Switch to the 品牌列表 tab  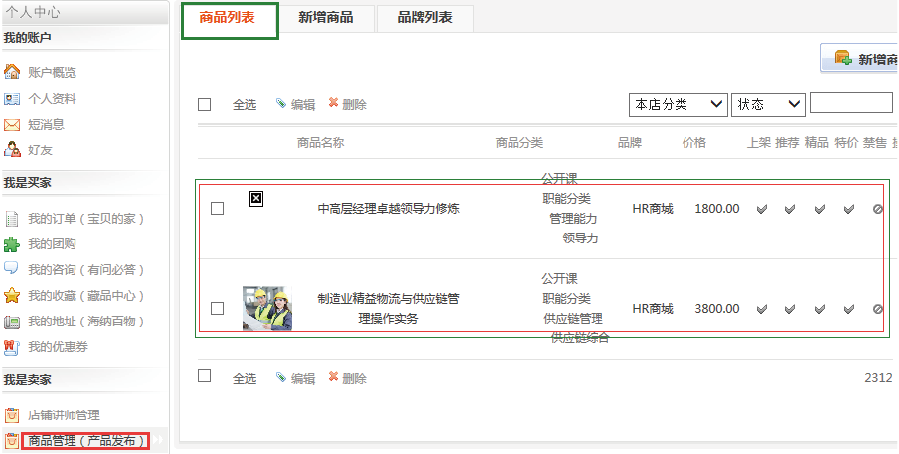click(424, 18)
